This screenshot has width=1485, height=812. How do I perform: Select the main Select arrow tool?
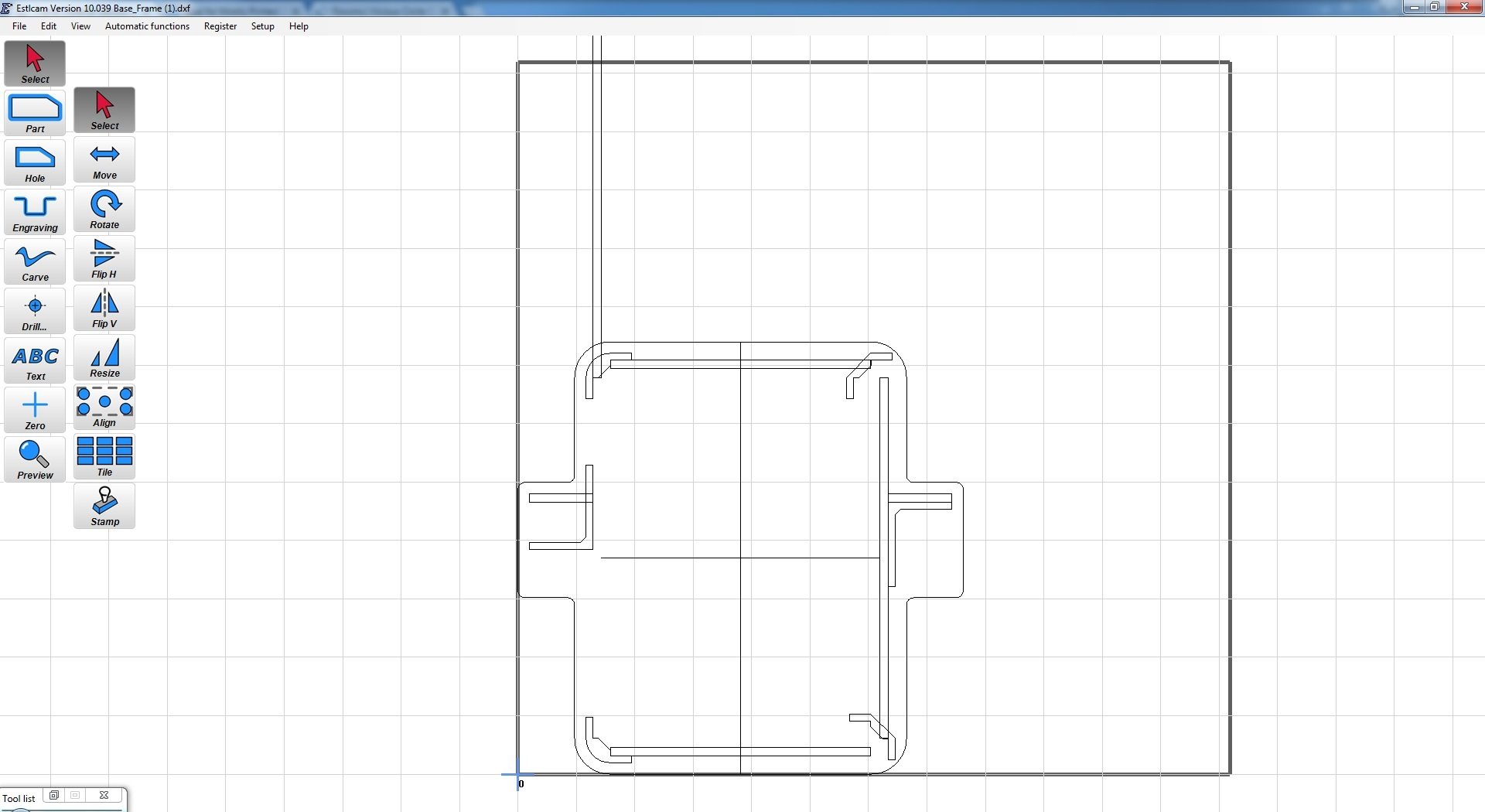[x=35, y=63]
